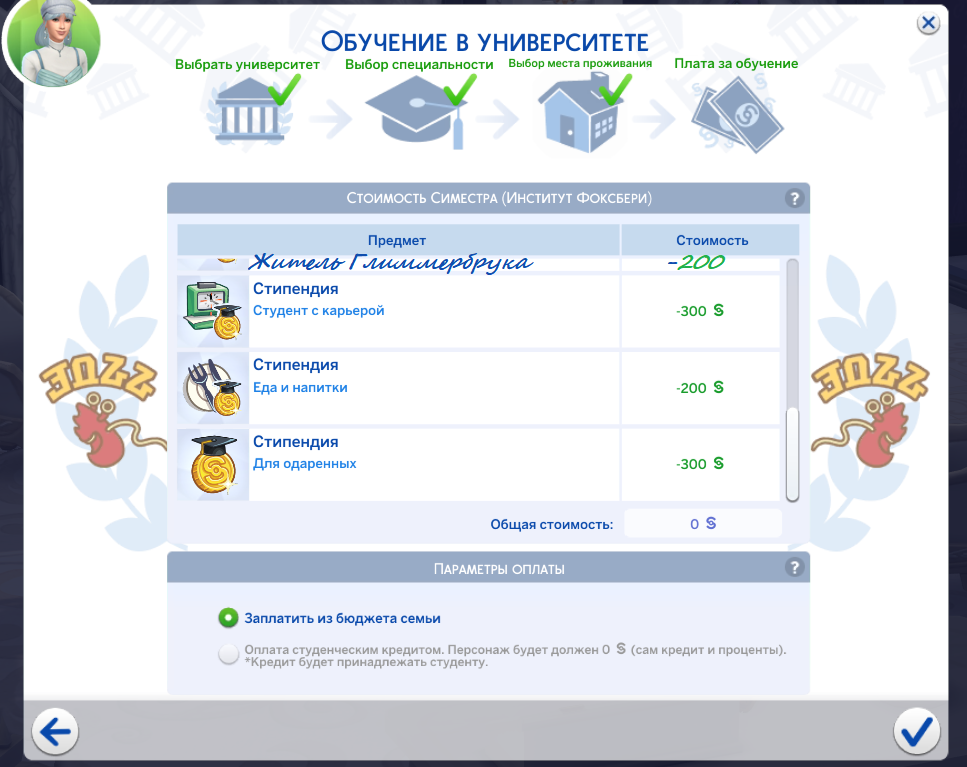
Task: Click the -300 cost for 'Для одаренных'
Action: click(x=699, y=464)
